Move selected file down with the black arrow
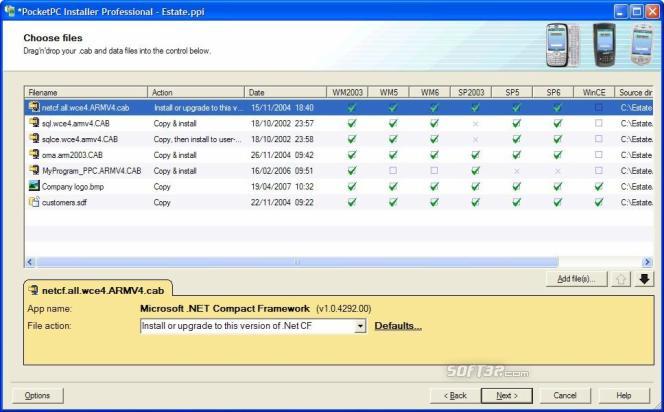Screen dimensions: 664x412 pyautogui.click(x=644, y=279)
